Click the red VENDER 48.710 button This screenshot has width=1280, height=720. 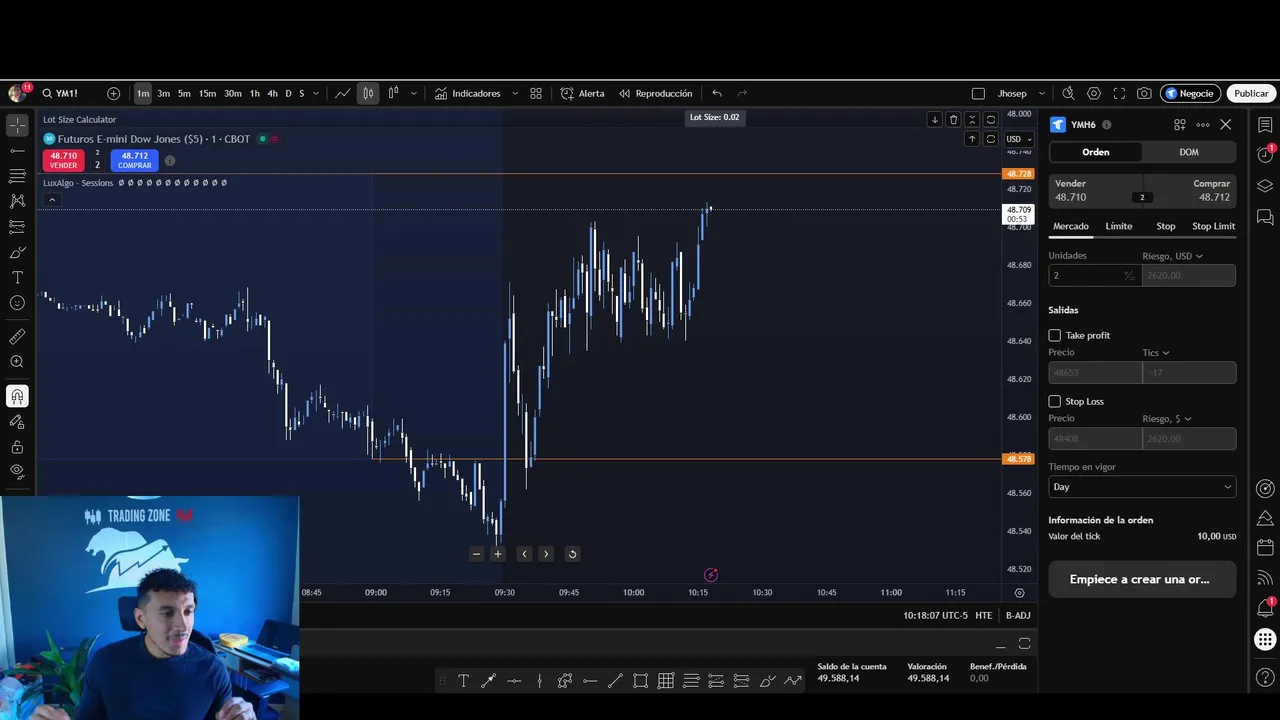[x=63, y=160]
